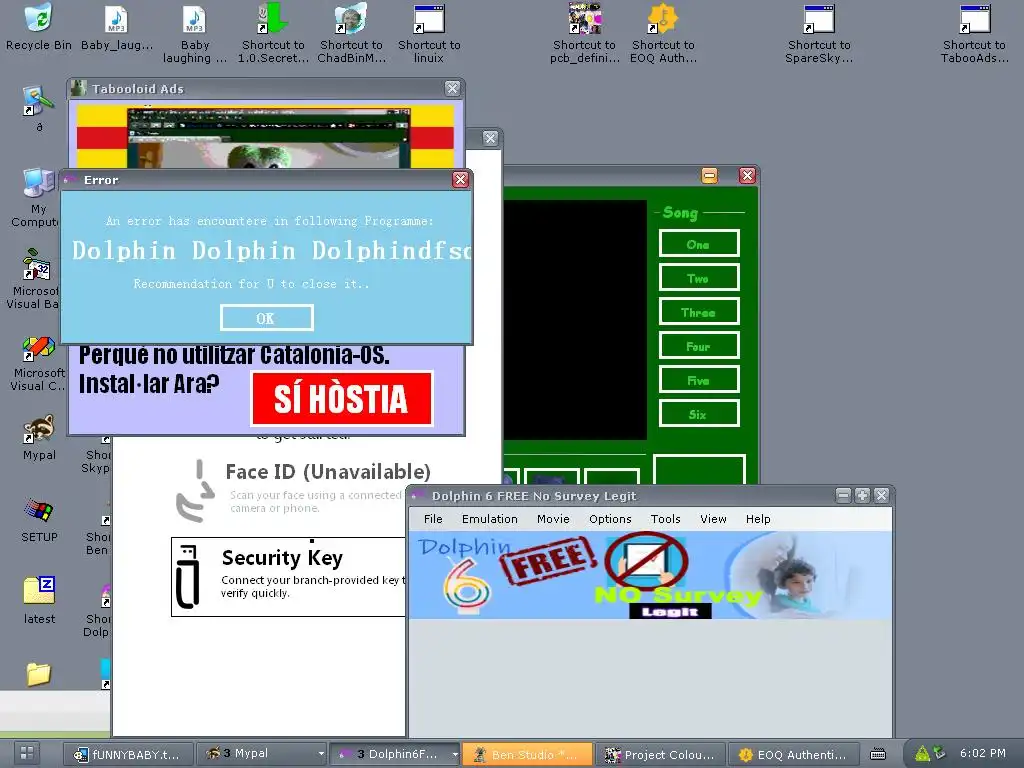The image size is (1024, 768).
Task: Switch to fUNNYBABY.t... taskbar item
Action: point(129,754)
